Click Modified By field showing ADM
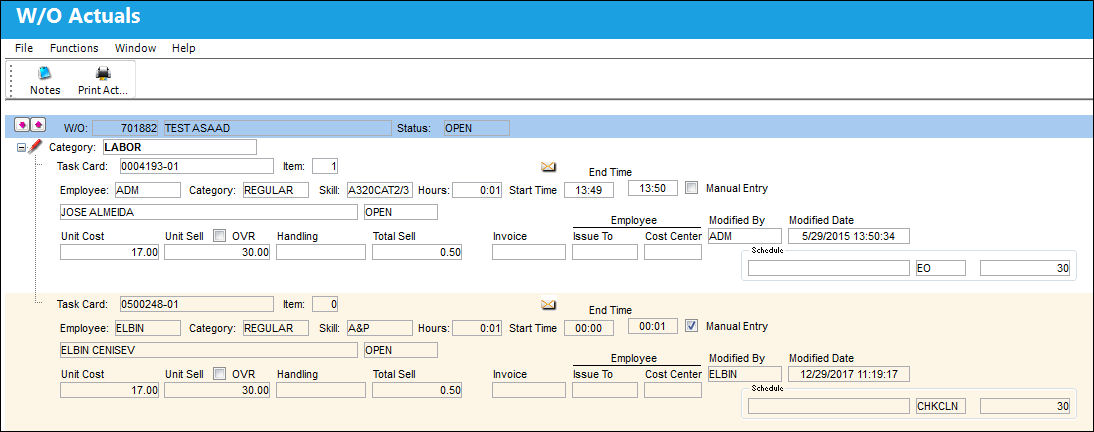 click(744, 237)
